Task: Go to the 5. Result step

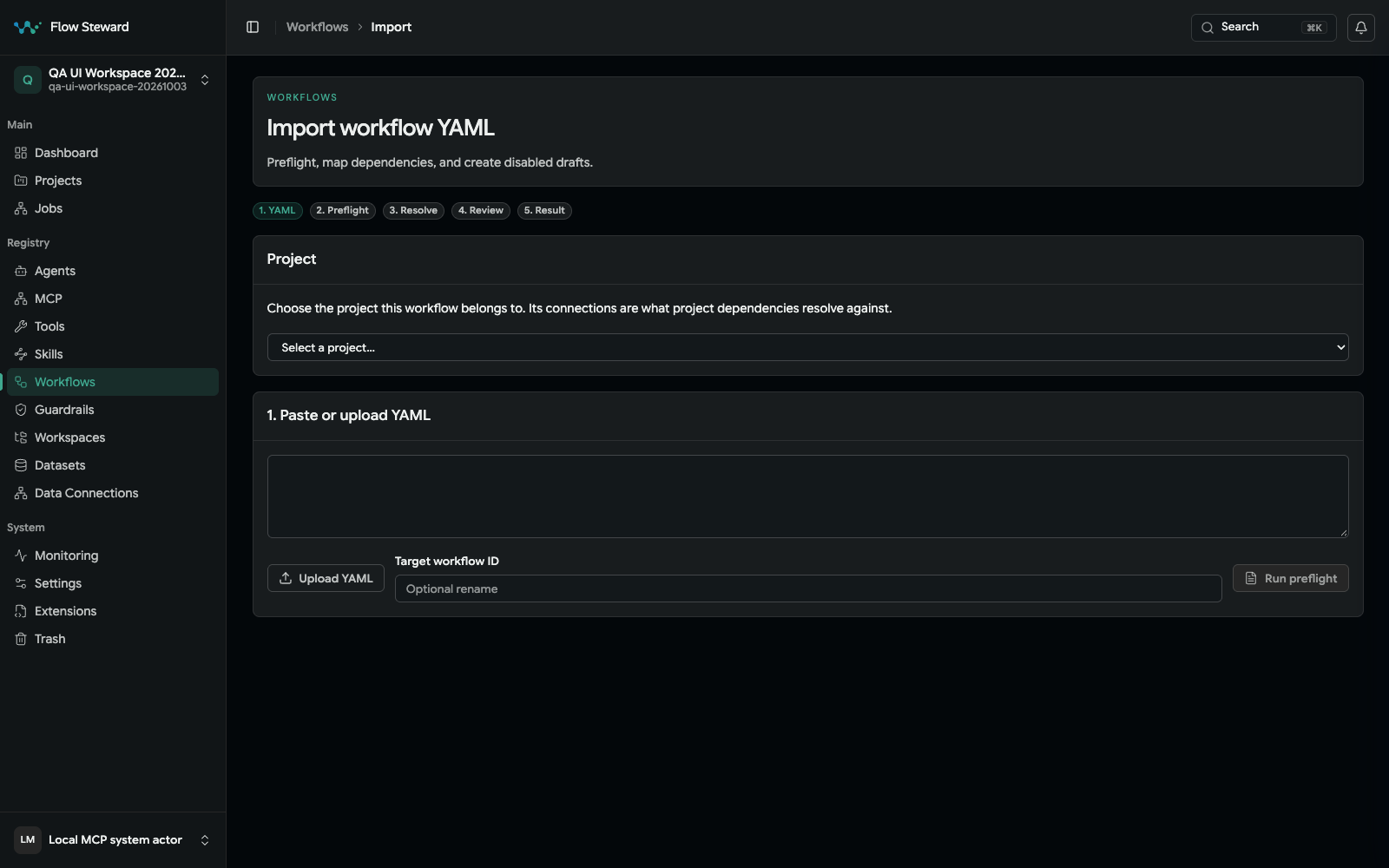Action: coord(544,210)
